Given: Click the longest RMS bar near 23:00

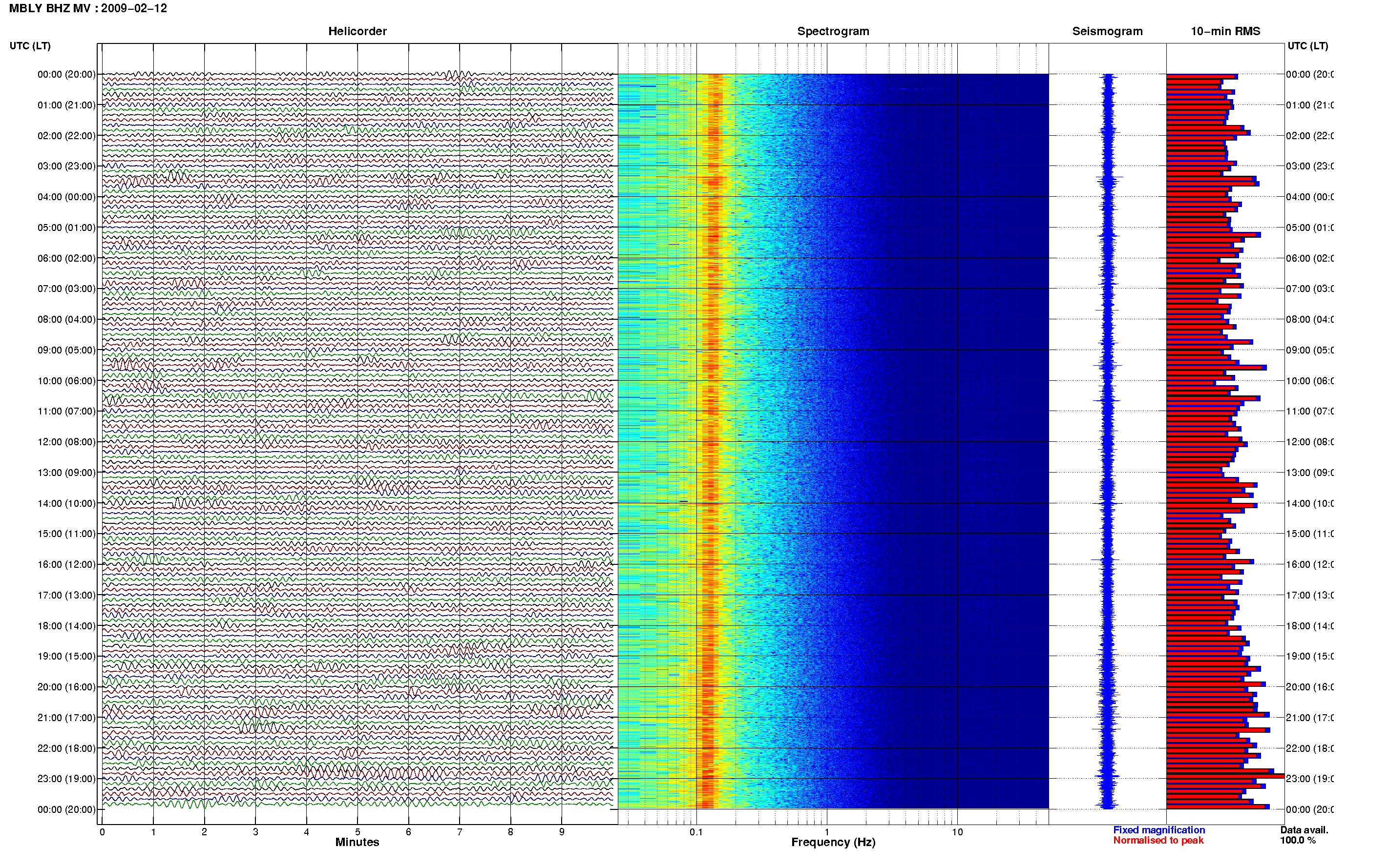Looking at the screenshot, I should pos(1225,776).
